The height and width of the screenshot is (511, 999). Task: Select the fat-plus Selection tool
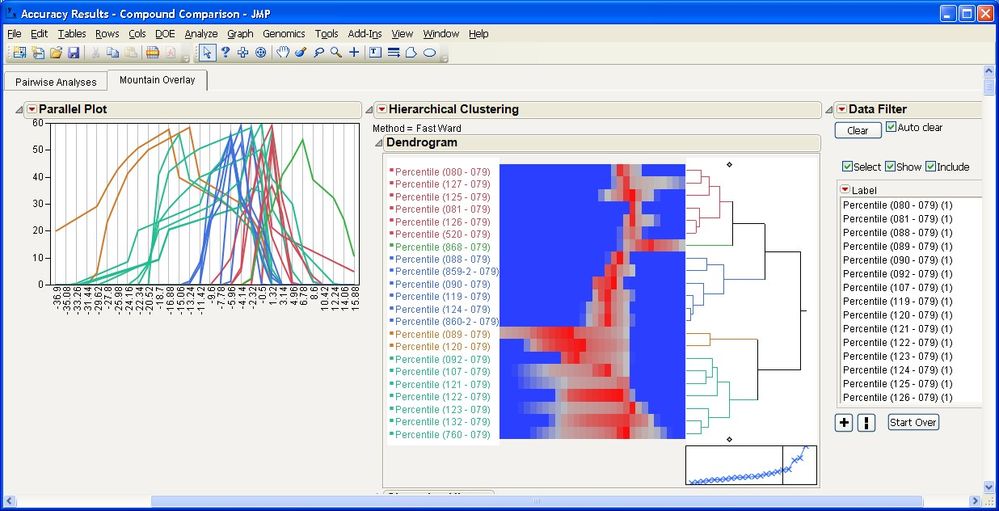click(243, 53)
